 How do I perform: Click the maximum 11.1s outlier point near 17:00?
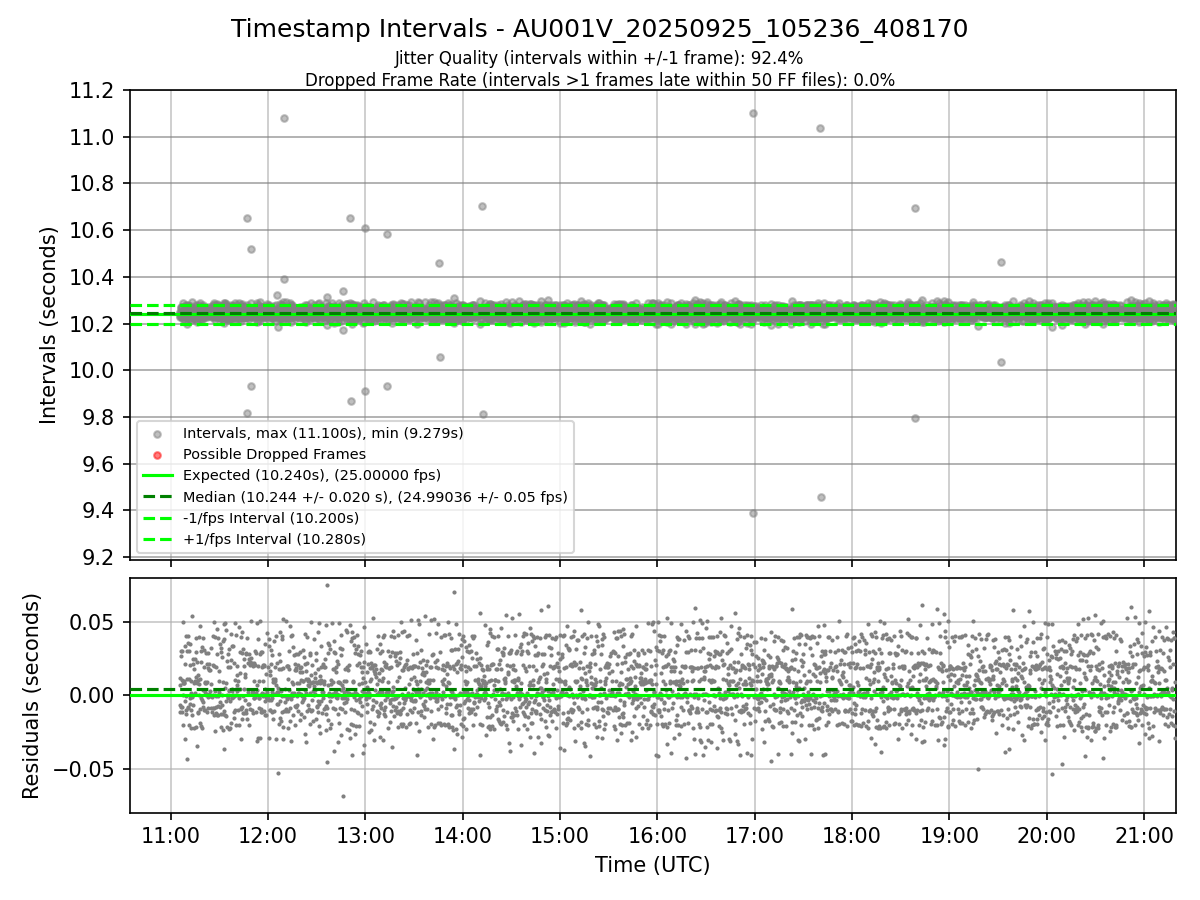click(753, 113)
